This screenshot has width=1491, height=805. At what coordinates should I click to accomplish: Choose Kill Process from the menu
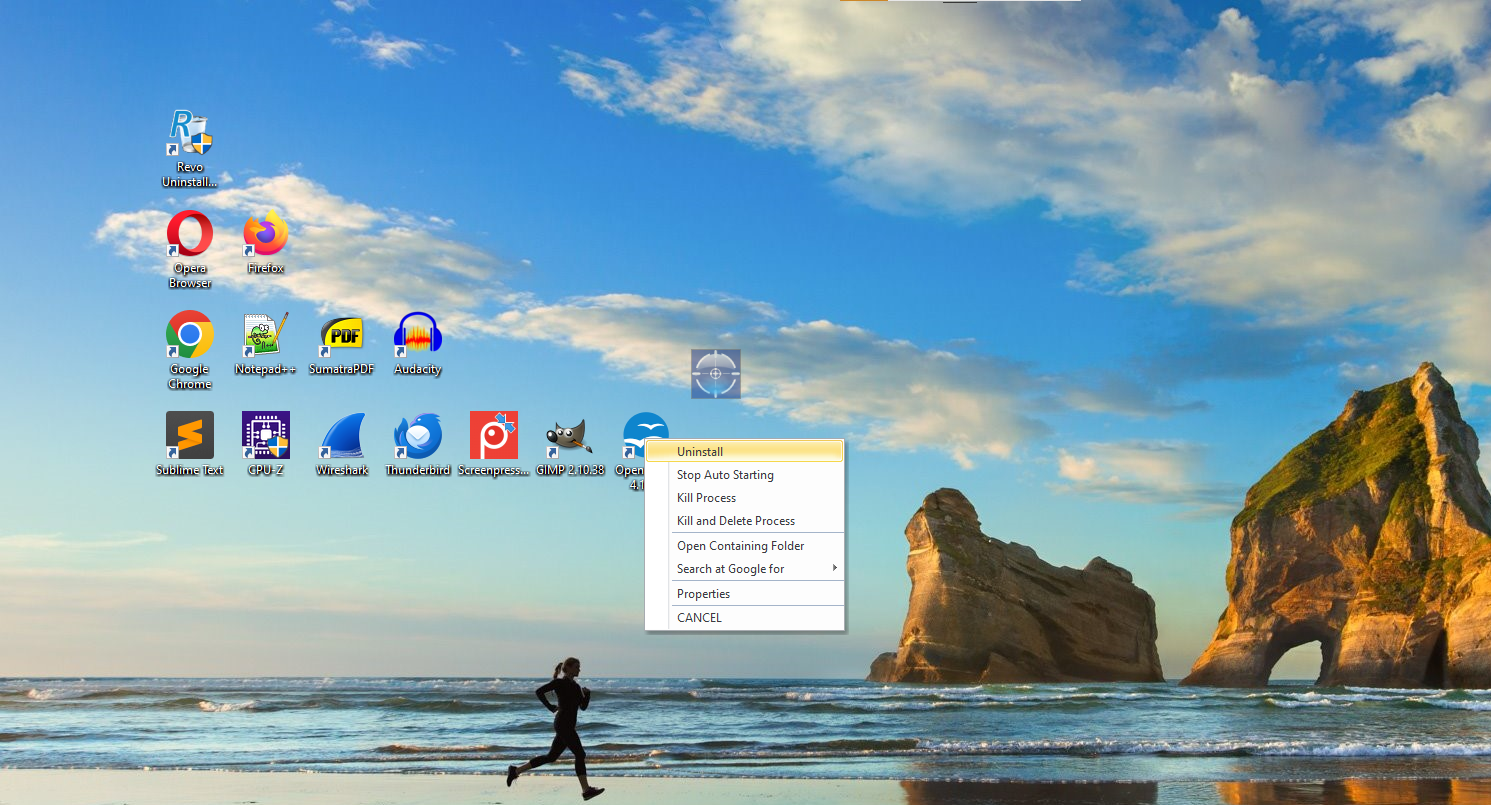point(745,497)
